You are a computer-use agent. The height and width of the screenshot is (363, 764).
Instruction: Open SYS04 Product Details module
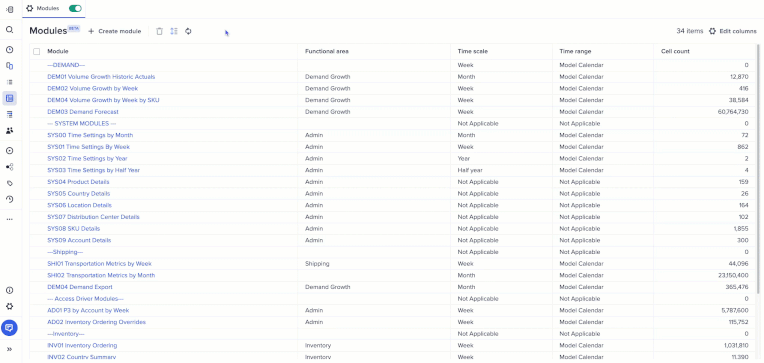pos(78,182)
